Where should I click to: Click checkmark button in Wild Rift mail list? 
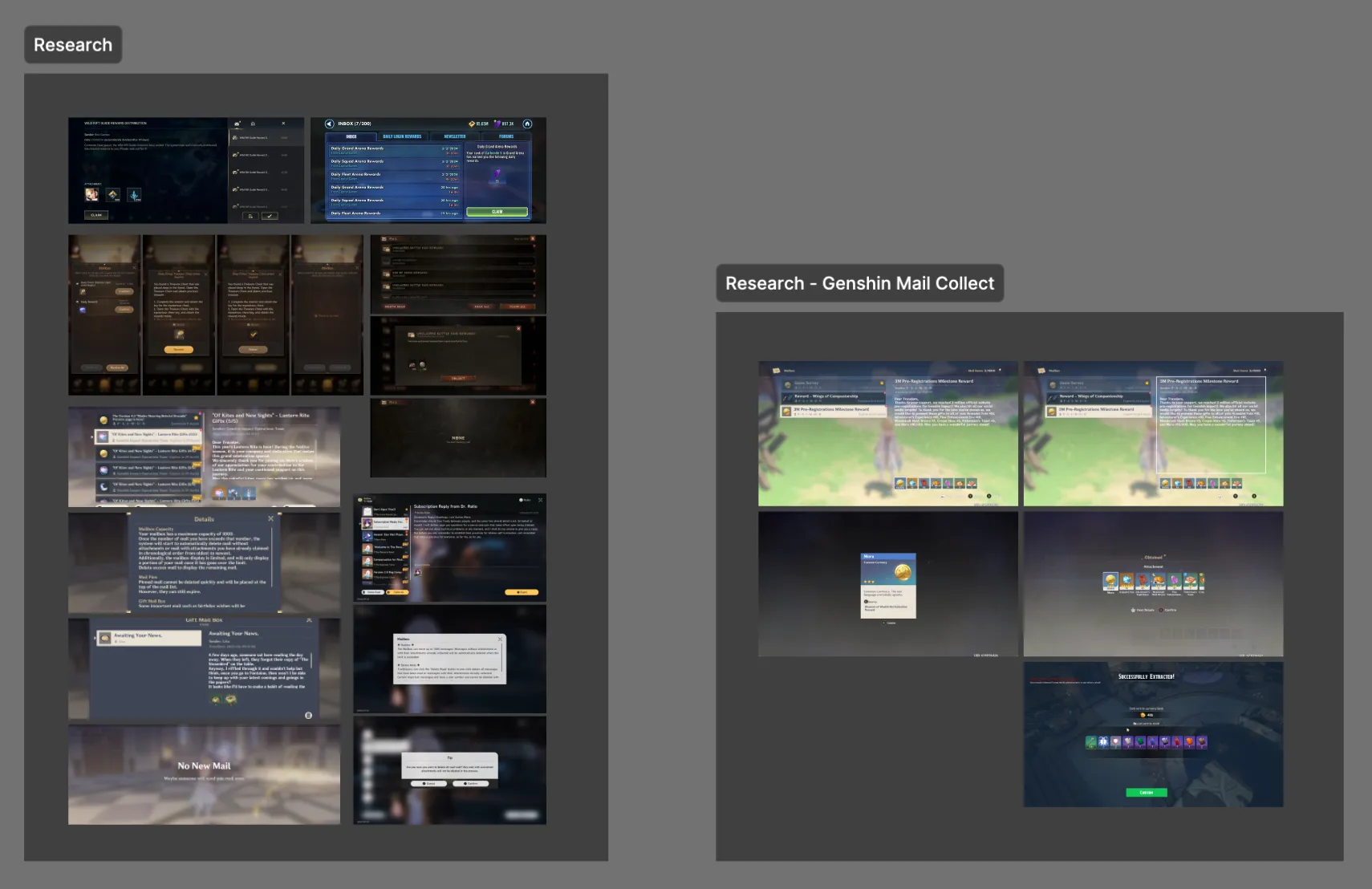[270, 216]
